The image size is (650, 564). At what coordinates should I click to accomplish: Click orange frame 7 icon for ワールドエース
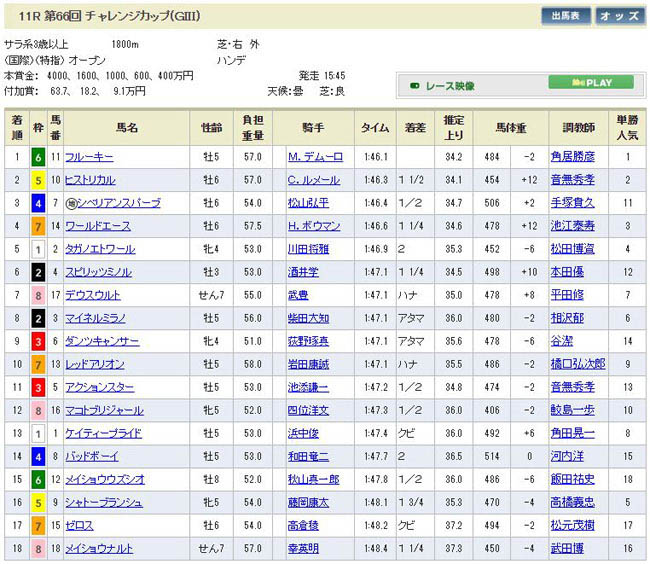38,226
